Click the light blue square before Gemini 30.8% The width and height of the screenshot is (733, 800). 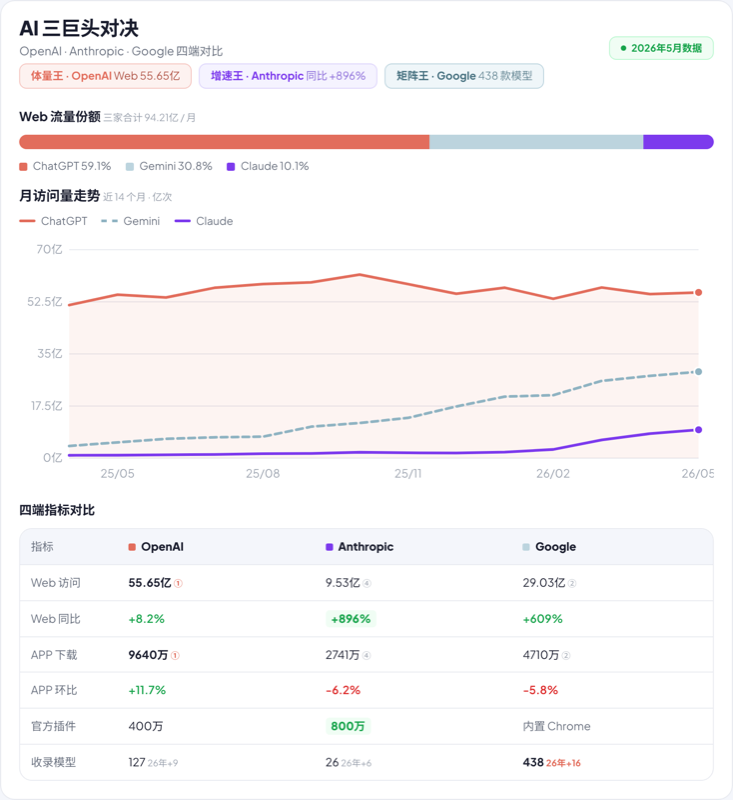pyautogui.click(x=130, y=167)
